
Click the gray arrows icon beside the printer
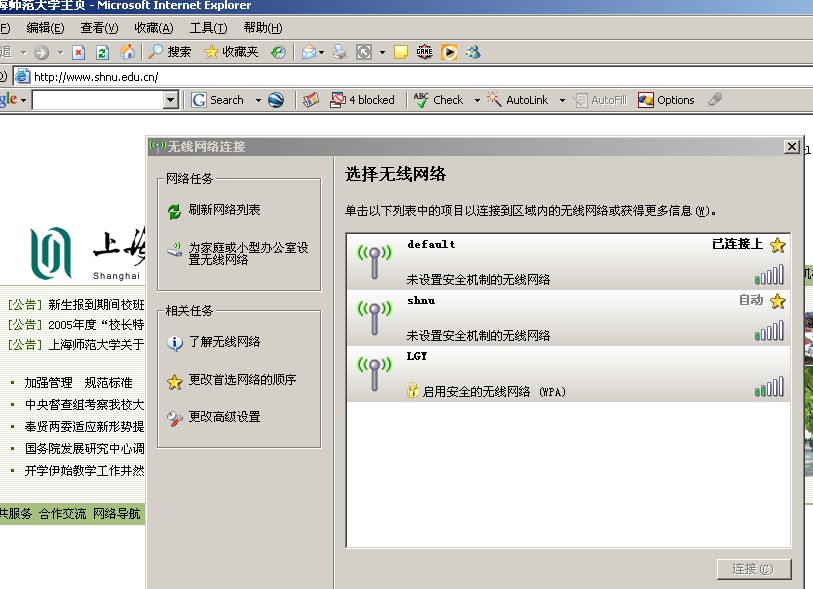(x=364, y=52)
